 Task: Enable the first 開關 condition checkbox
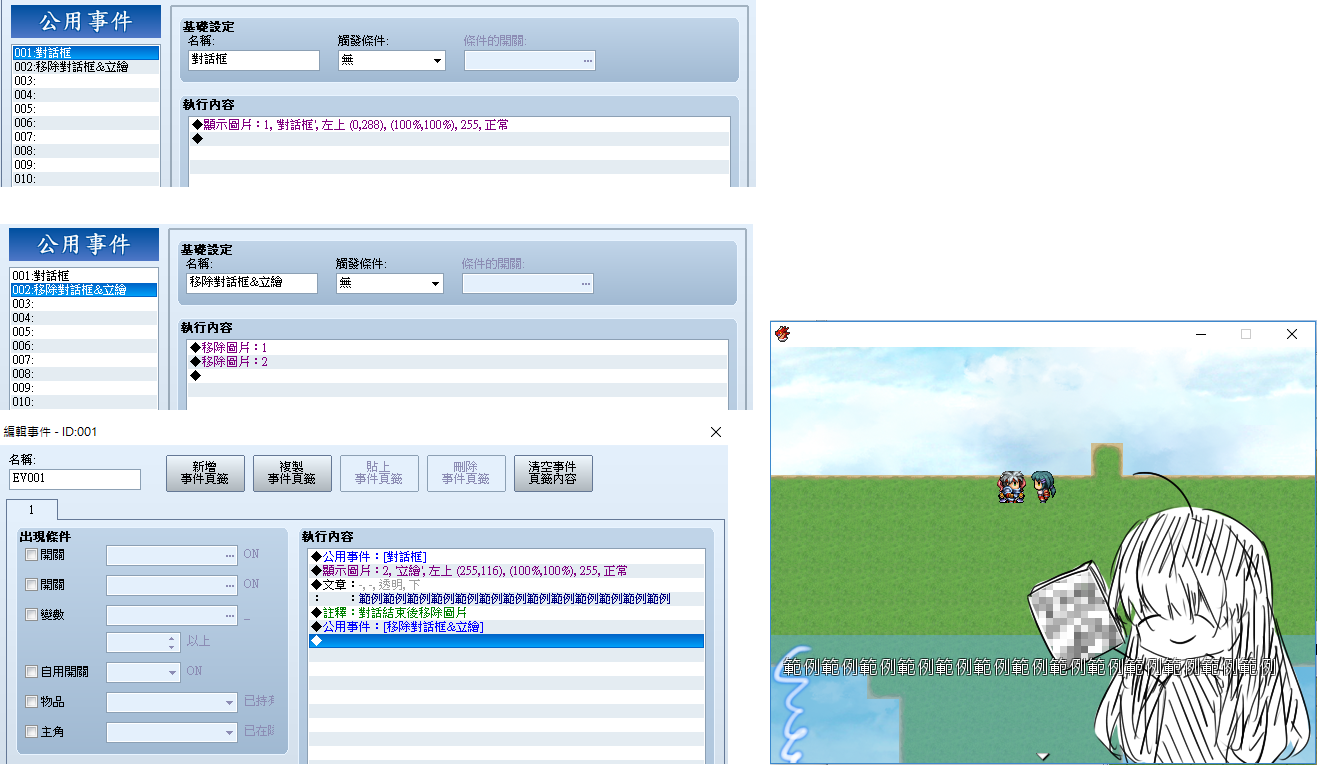(32, 555)
